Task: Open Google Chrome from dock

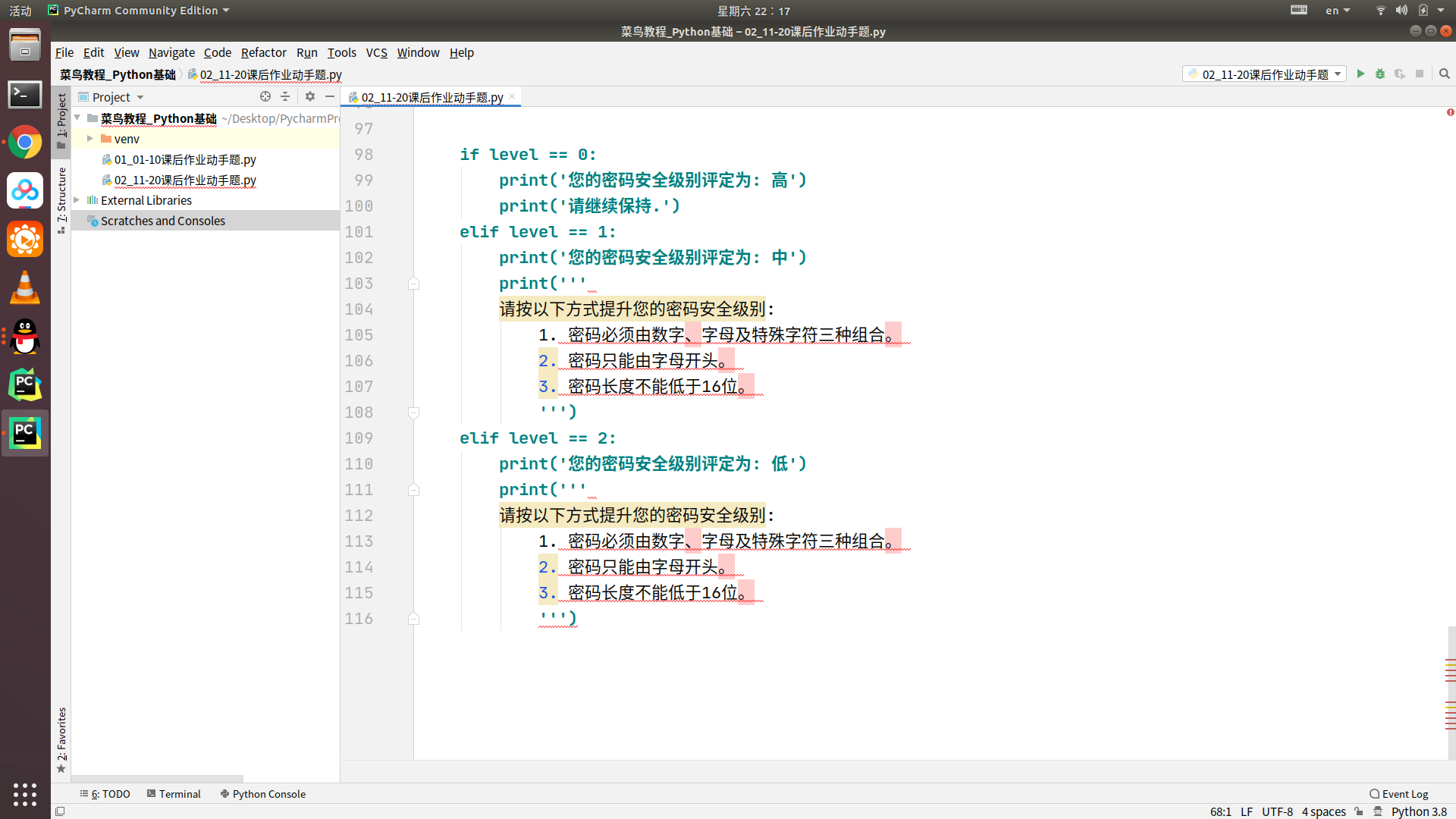Action: pos(25,143)
